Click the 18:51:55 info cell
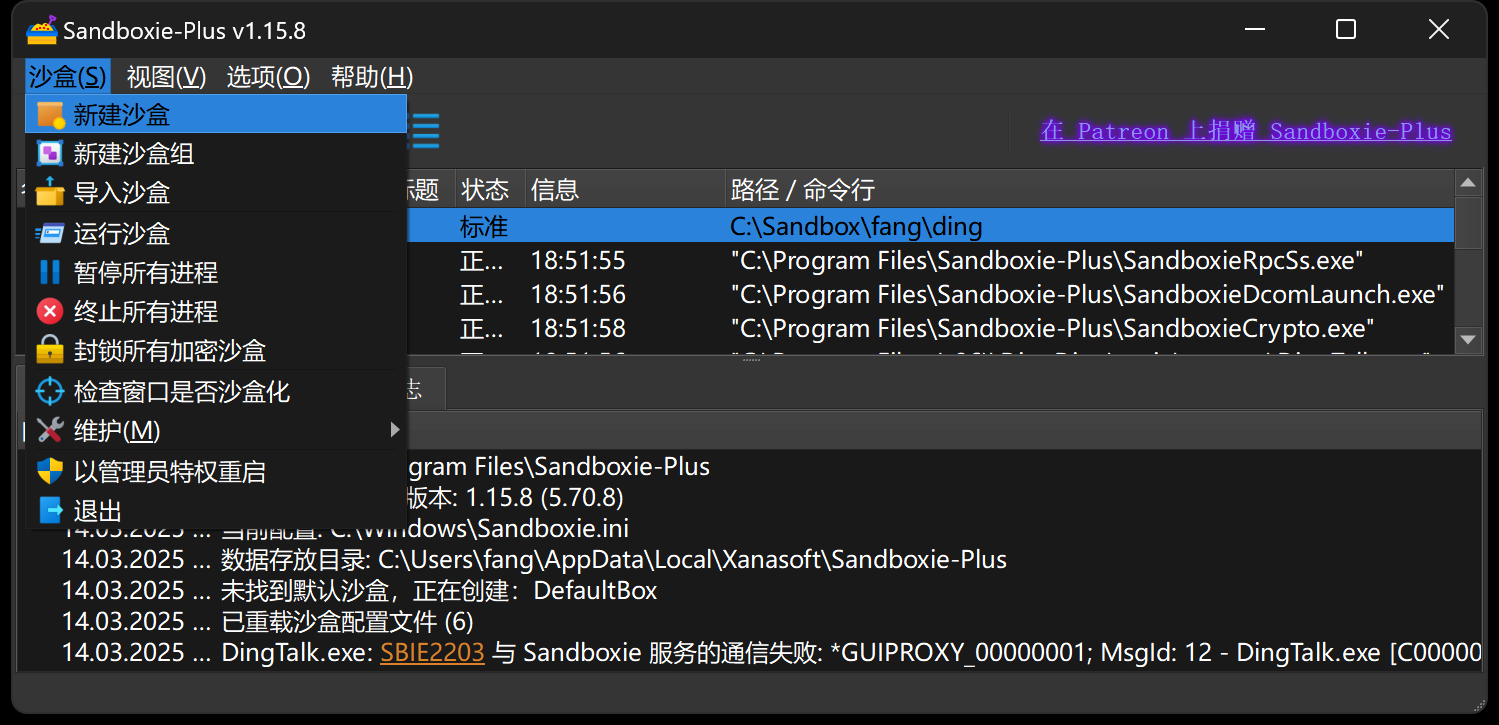 578,261
